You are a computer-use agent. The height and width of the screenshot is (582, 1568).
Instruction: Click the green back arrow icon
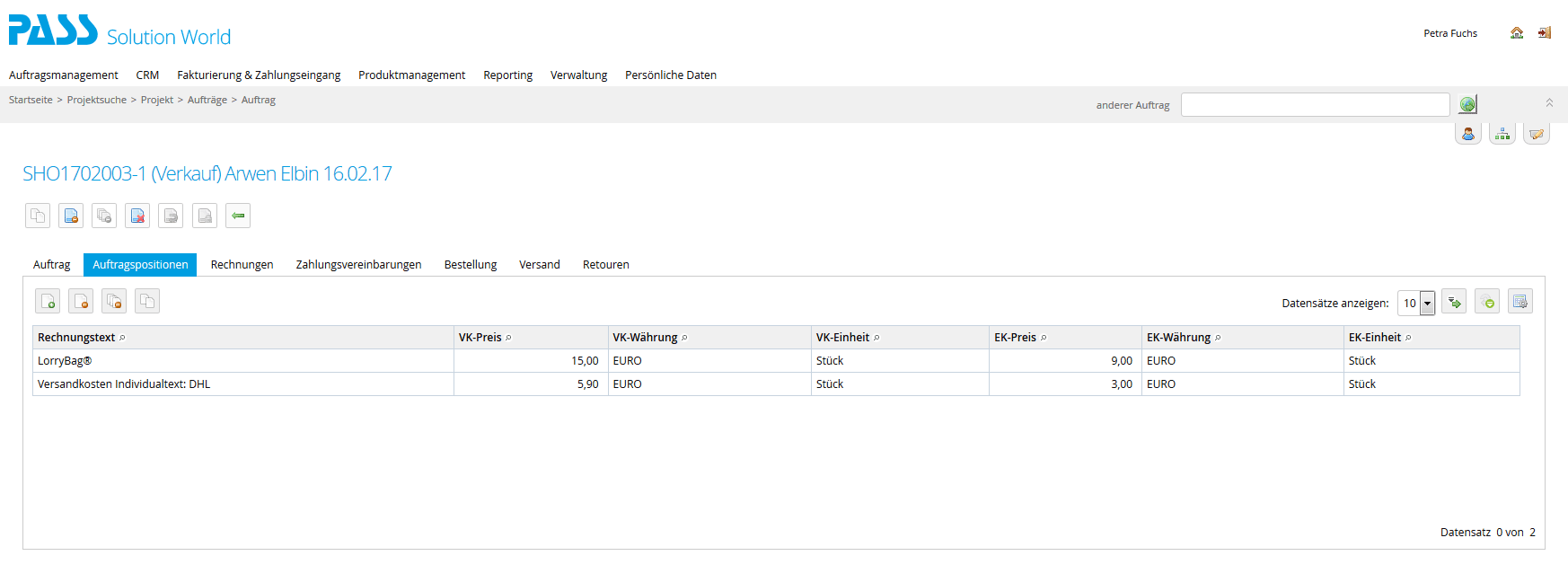(x=238, y=216)
